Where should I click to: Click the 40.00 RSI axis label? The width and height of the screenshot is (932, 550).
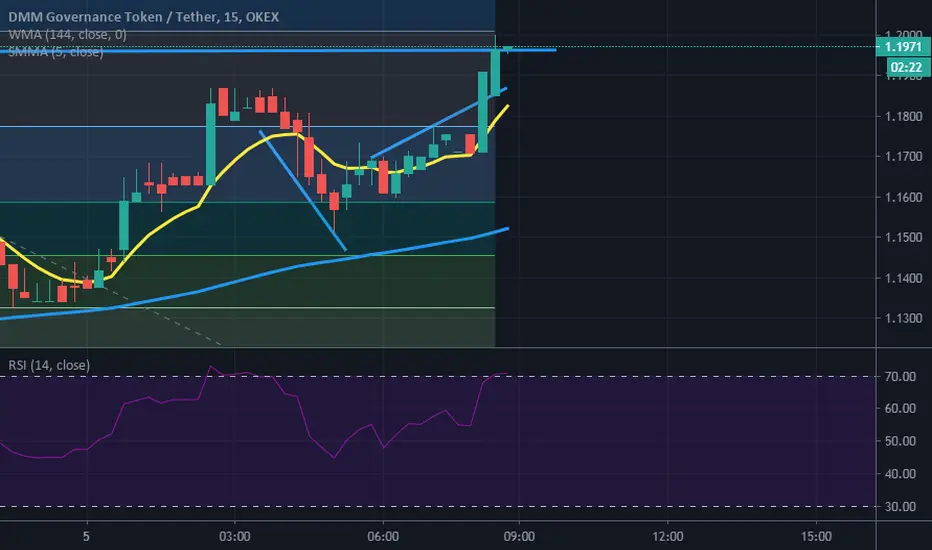tap(900, 474)
